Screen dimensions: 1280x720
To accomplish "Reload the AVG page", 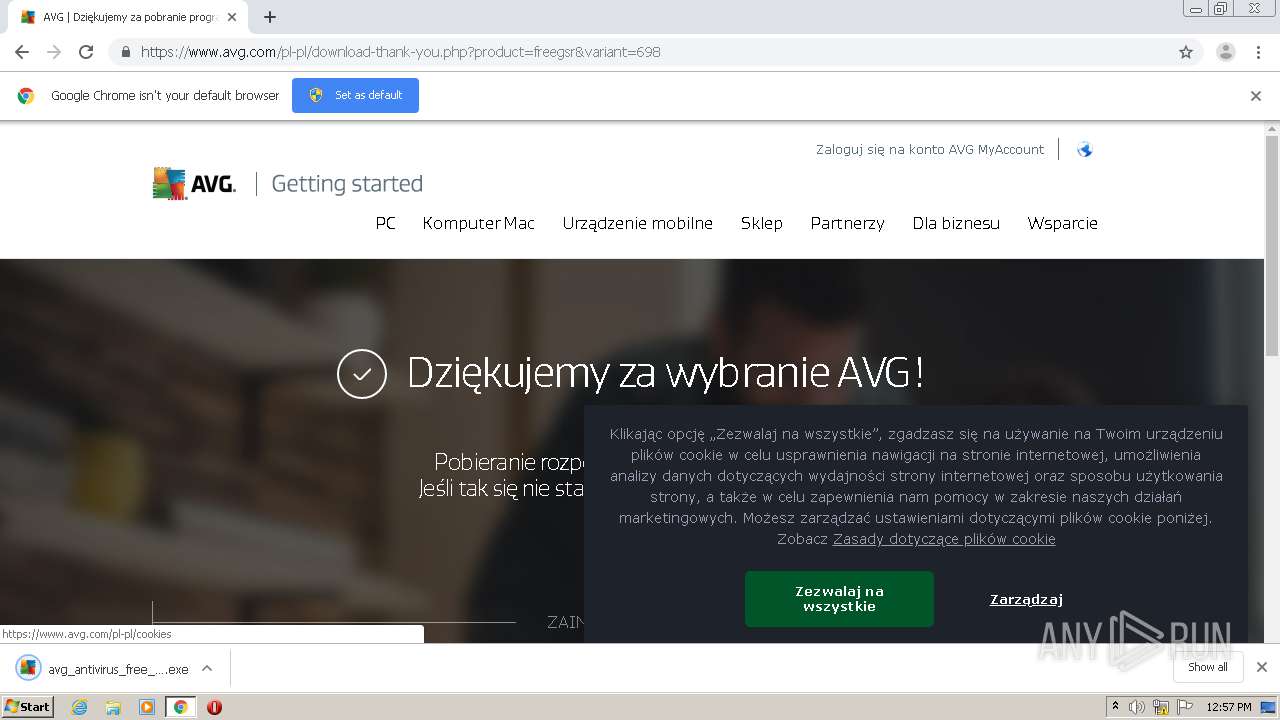I will pyautogui.click(x=86, y=52).
